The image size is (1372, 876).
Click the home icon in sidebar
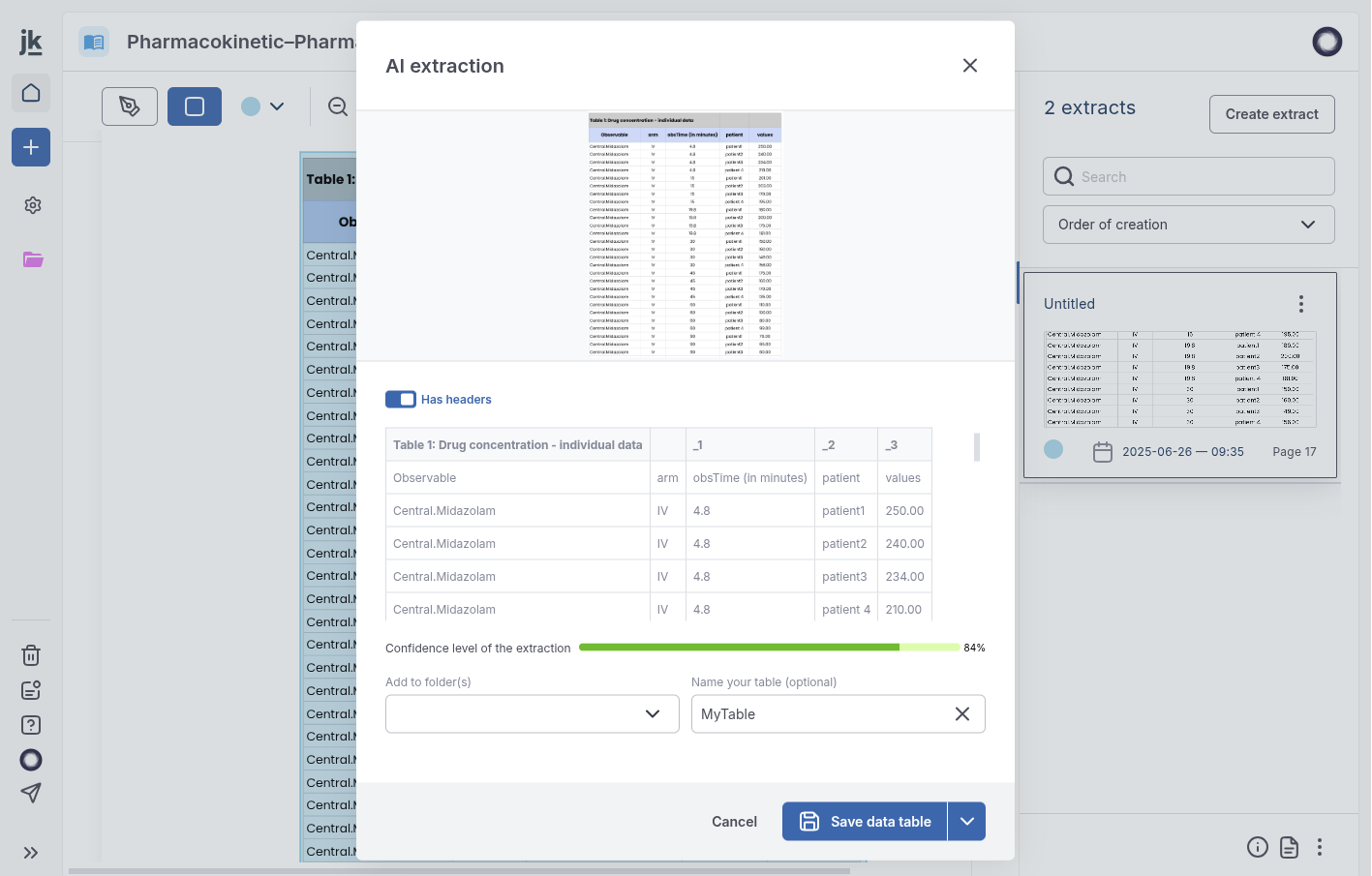[x=31, y=93]
